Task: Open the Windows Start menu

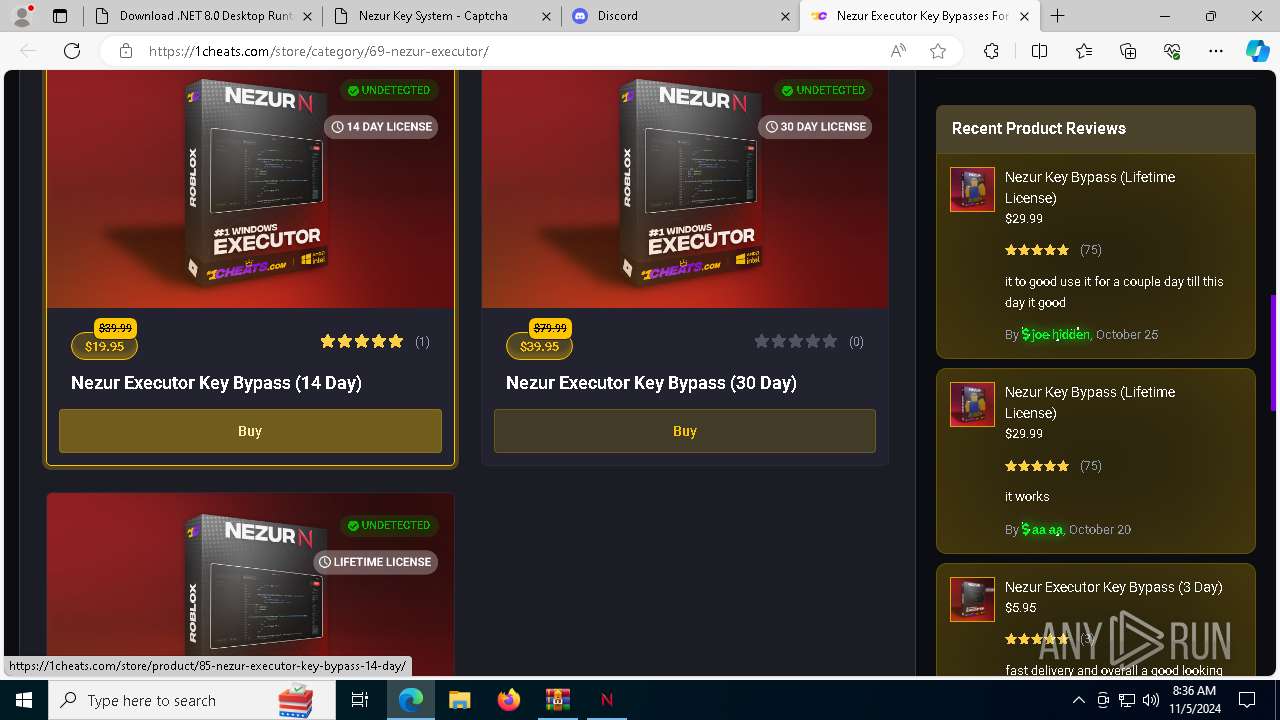Action: [24, 700]
